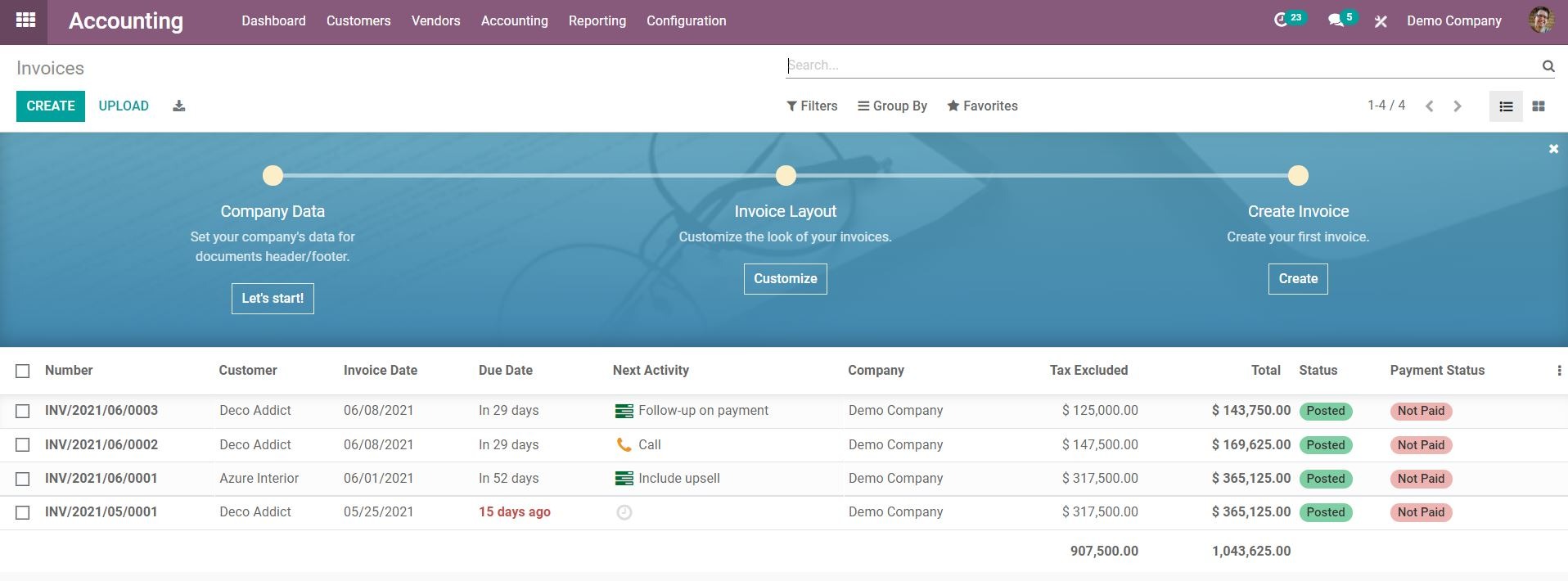Open the Vendors menu
1568x581 pixels.
tap(435, 21)
